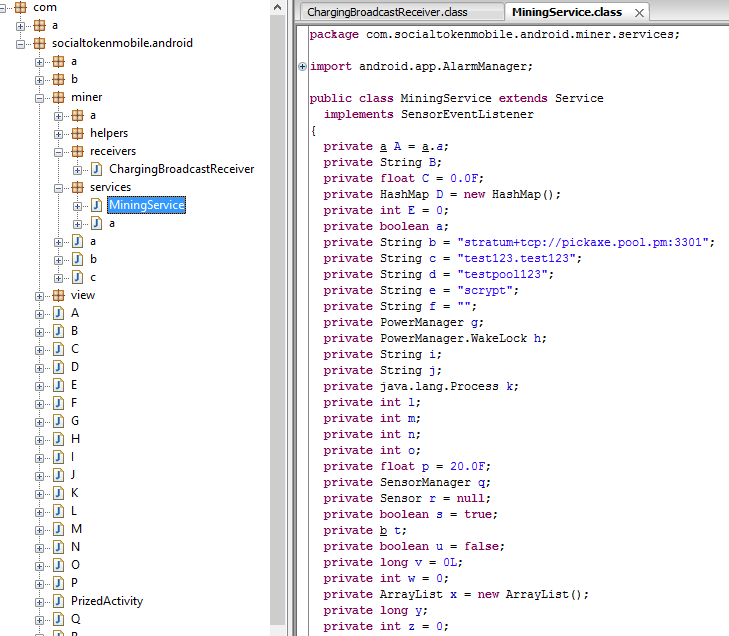Click the package declaration line
The width and height of the screenshot is (729, 636).
[495, 34]
